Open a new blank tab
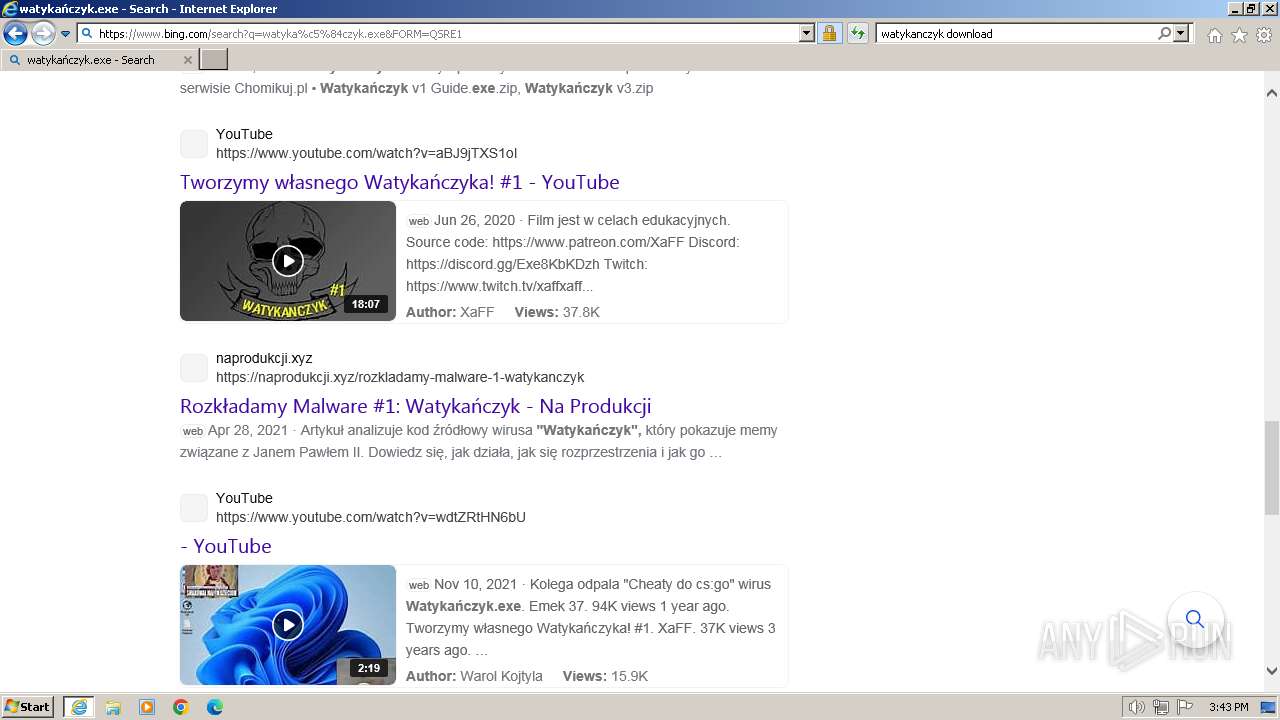1280x720 pixels. pyautogui.click(x=214, y=60)
